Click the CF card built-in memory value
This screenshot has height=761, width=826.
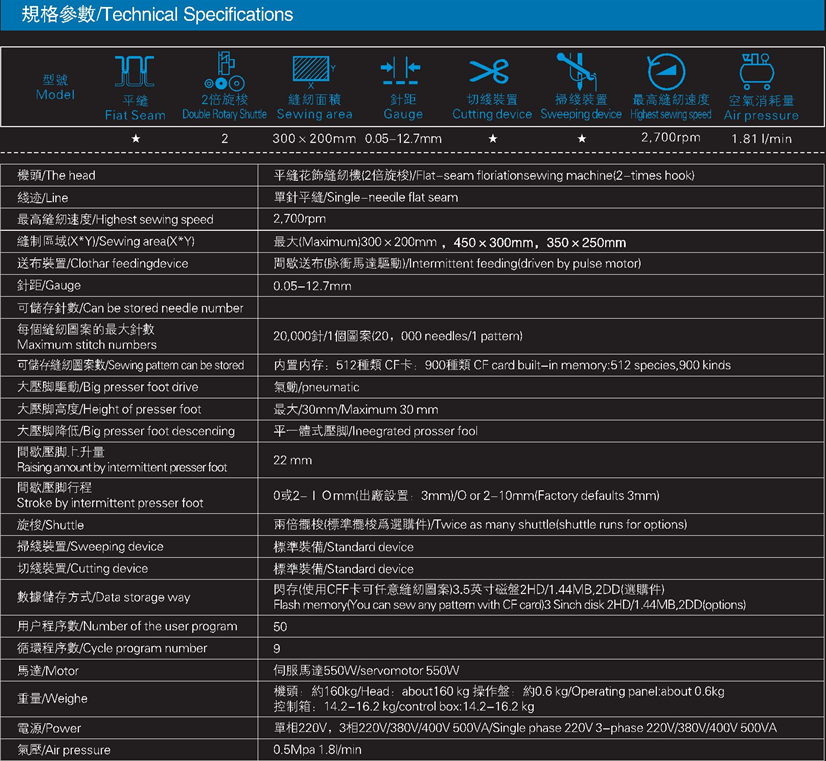click(x=502, y=365)
